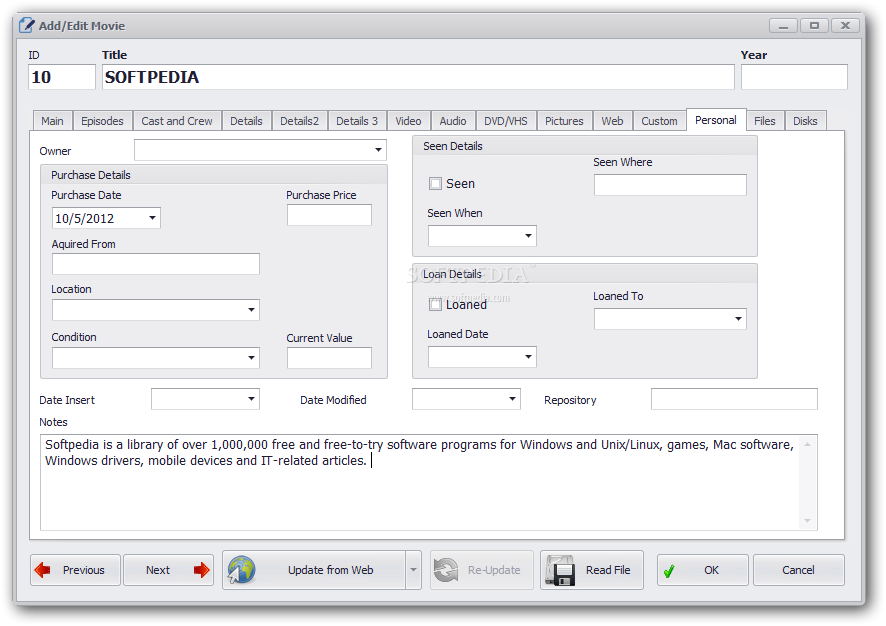Click the Next button
The height and width of the screenshot is (626, 886).
[x=168, y=570]
